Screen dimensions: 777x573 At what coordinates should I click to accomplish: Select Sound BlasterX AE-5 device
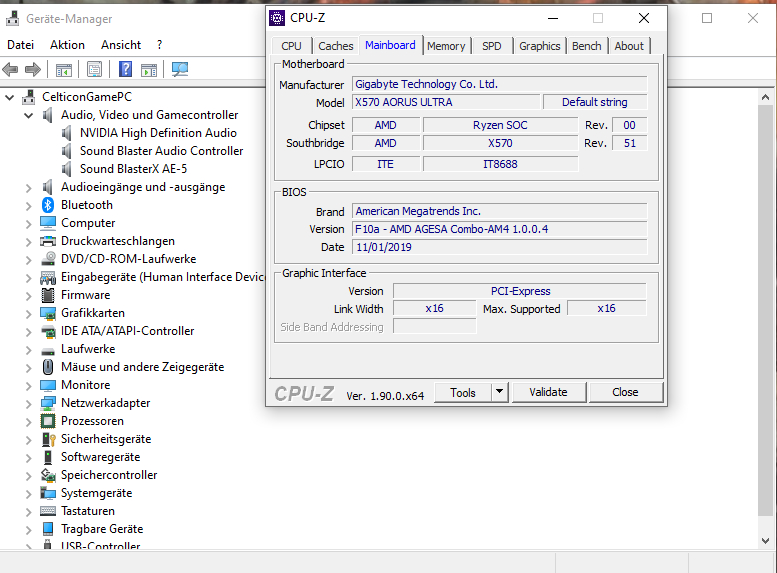click(133, 169)
